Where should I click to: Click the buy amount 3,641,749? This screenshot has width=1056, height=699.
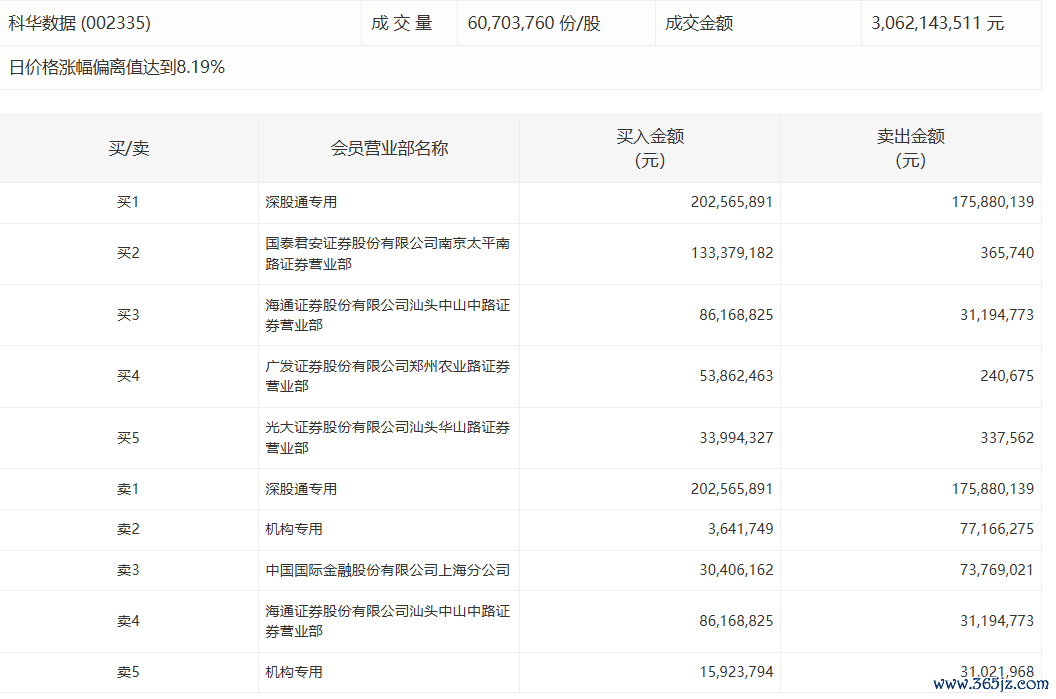740,529
